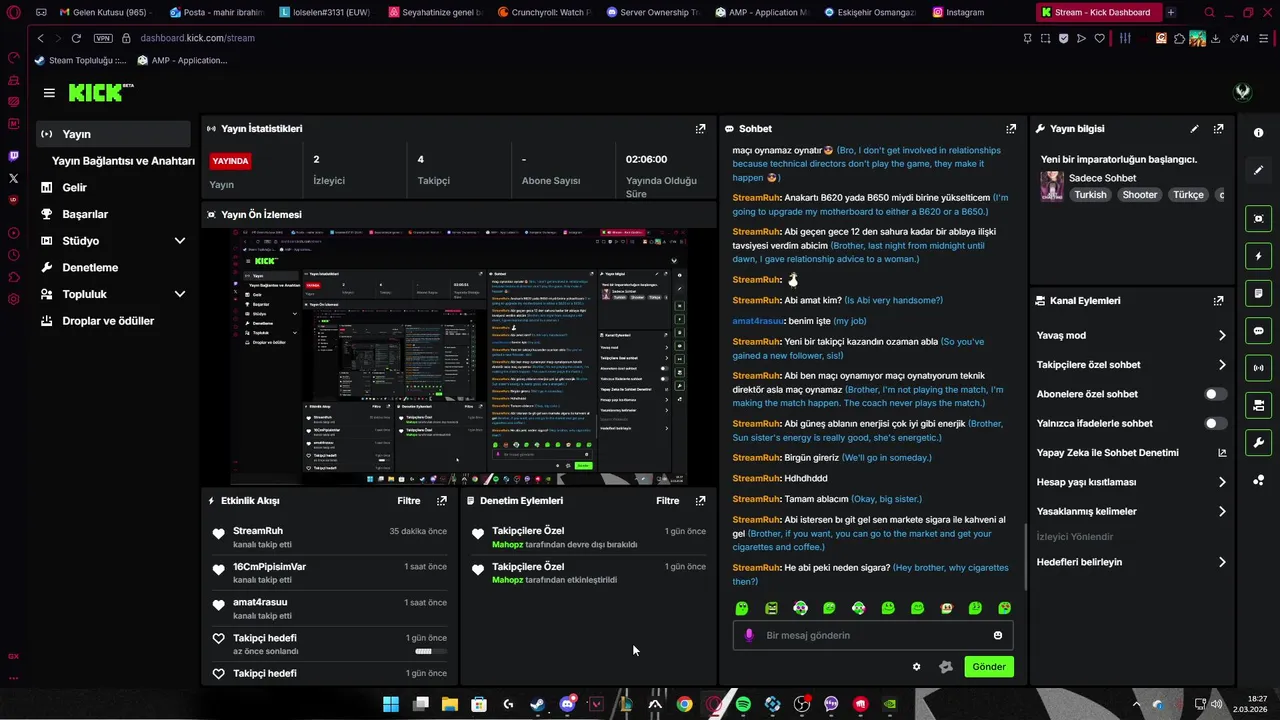This screenshot has height=720, width=1280.
Task: Click the green Gönder button
Action: coord(989,667)
